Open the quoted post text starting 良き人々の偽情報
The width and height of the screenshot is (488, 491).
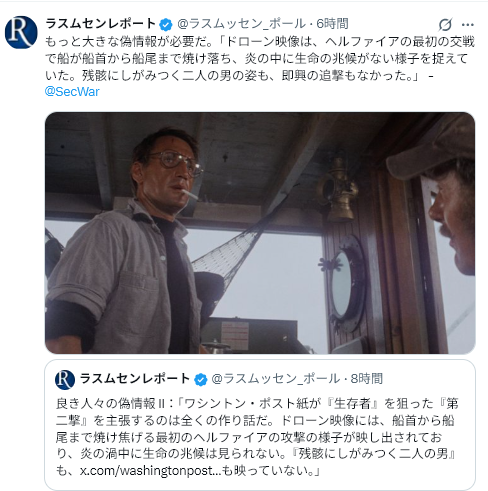[257, 437]
